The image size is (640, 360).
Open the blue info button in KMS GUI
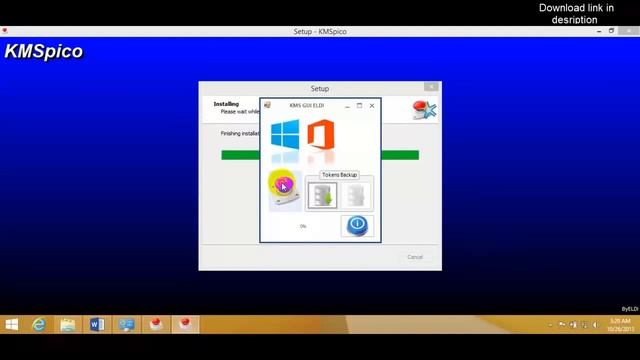(x=357, y=226)
